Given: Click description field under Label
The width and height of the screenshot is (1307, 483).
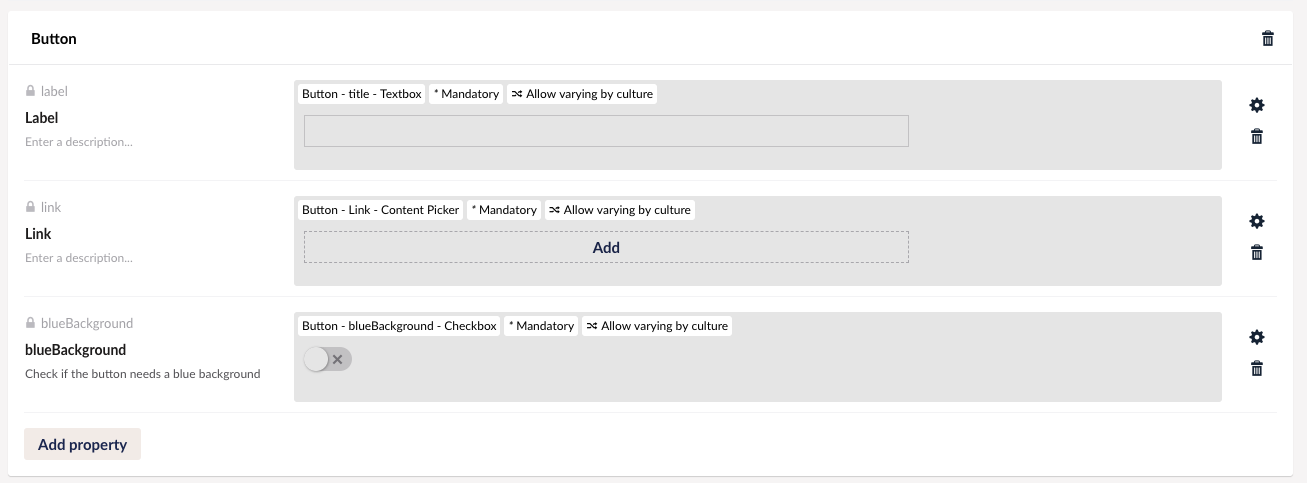Looking at the screenshot, I should tap(150, 142).
